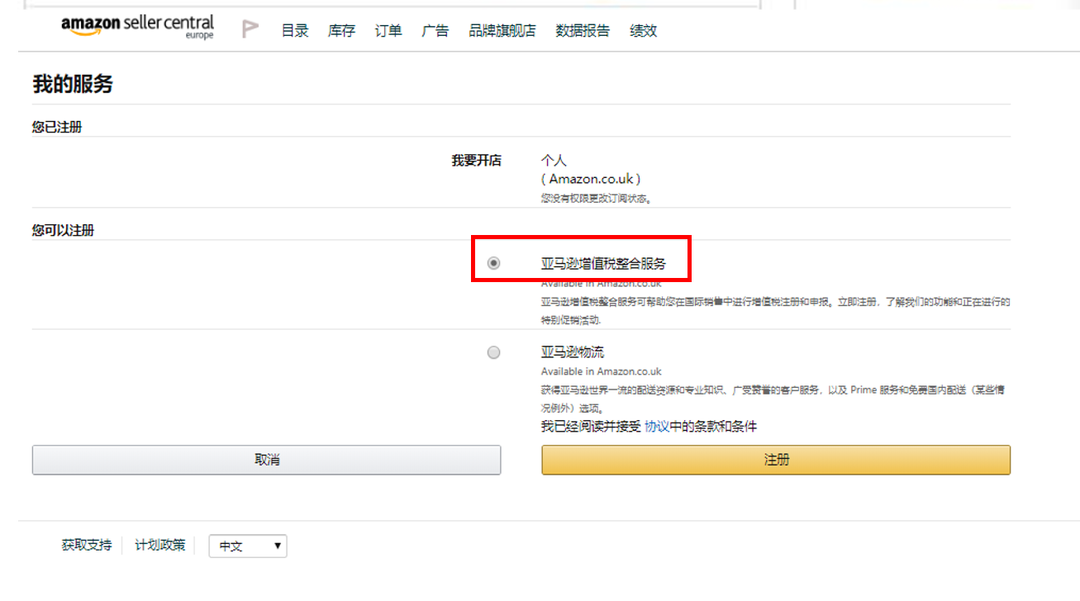Select the 亚马逊物流 radio button

[493, 352]
